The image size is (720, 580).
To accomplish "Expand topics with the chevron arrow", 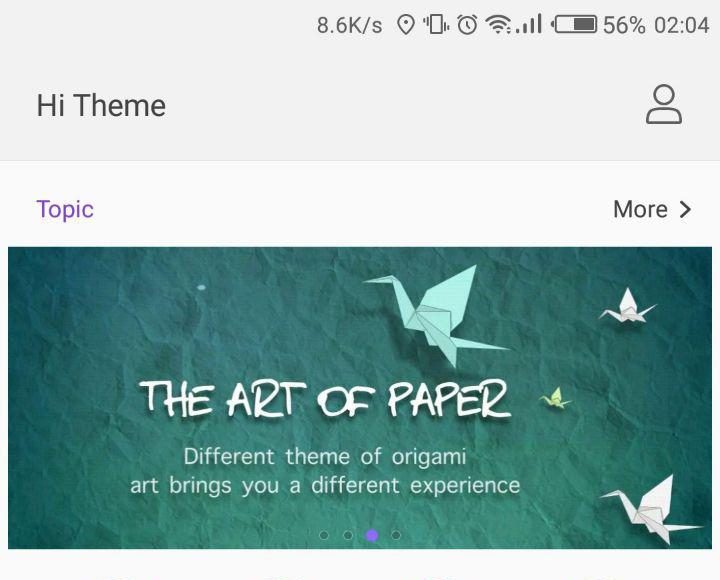I will (685, 209).
